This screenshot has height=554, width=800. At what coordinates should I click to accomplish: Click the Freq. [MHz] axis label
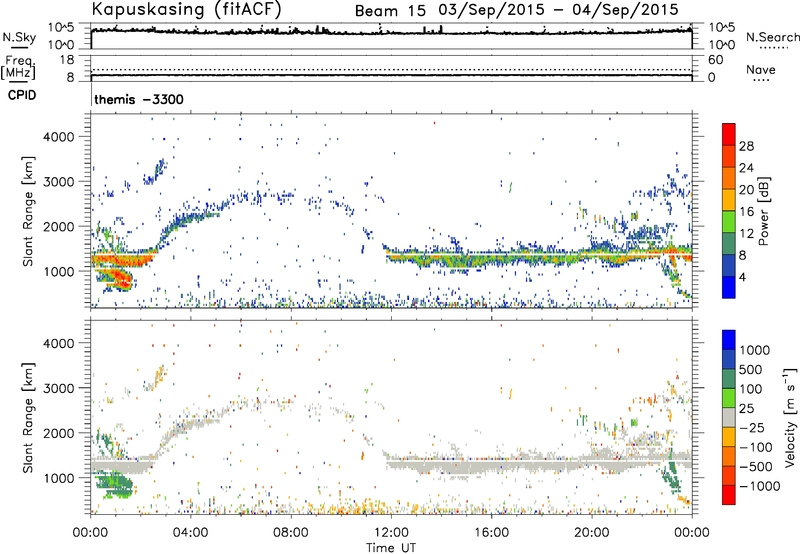click(x=18, y=68)
